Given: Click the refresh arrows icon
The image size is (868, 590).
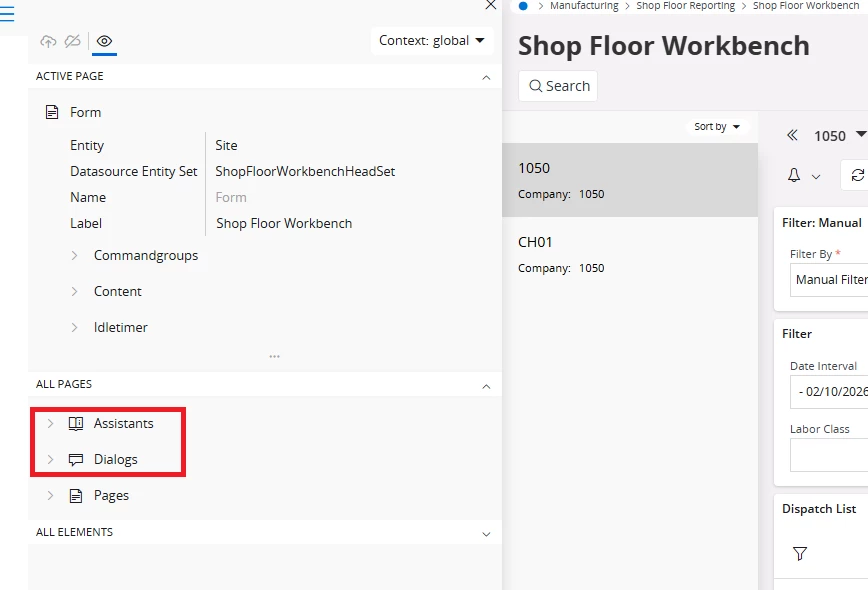Looking at the screenshot, I should coord(857,175).
